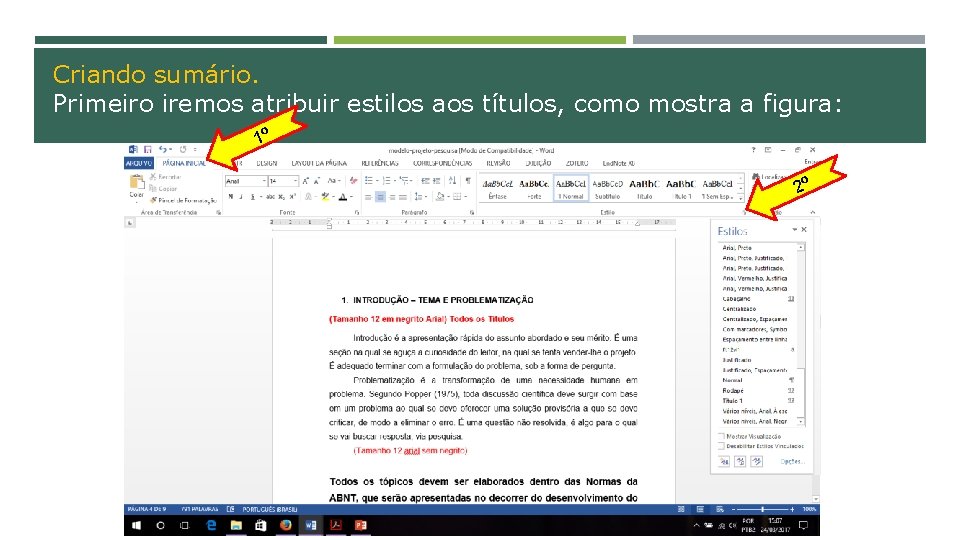Click the align left icon
960x540 pixels.
369,197
